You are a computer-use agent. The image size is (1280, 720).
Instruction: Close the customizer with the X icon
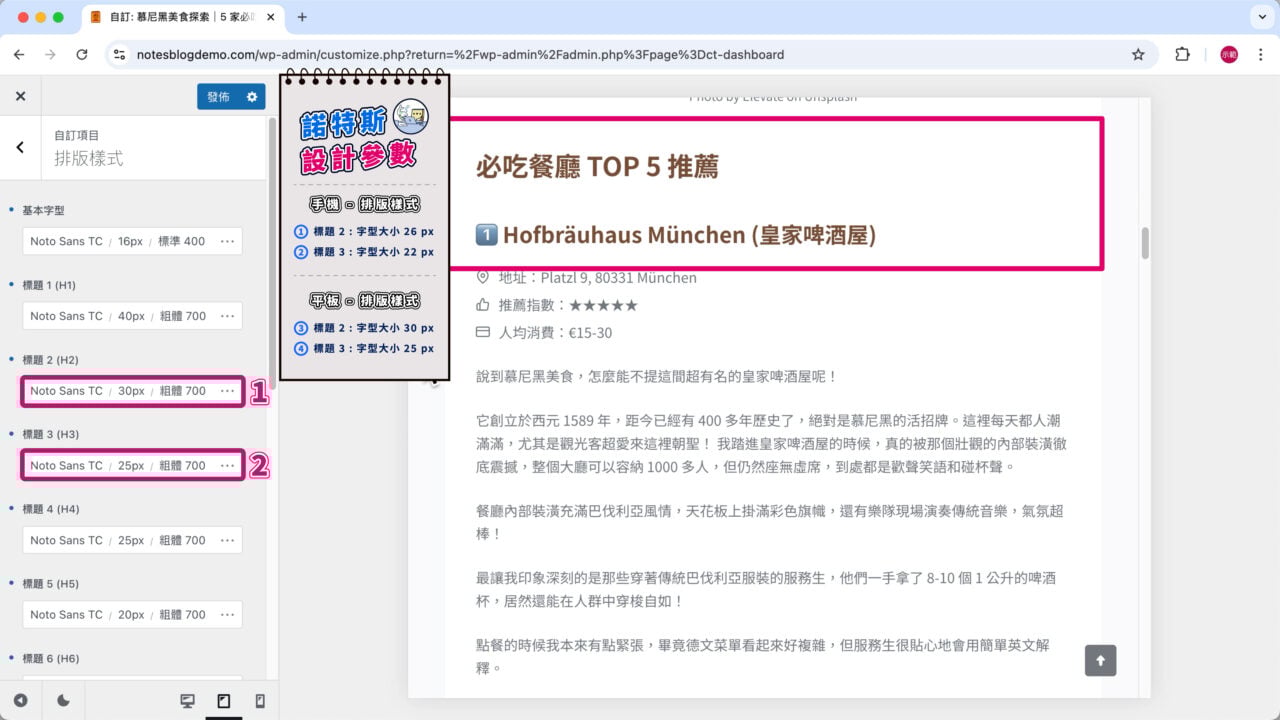click(20, 96)
